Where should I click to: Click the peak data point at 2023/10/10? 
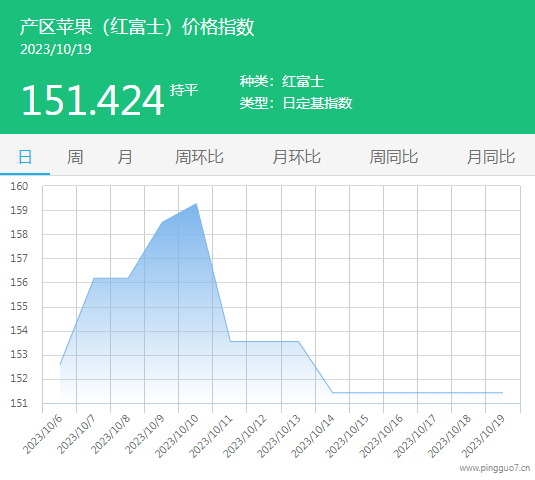tap(196, 204)
